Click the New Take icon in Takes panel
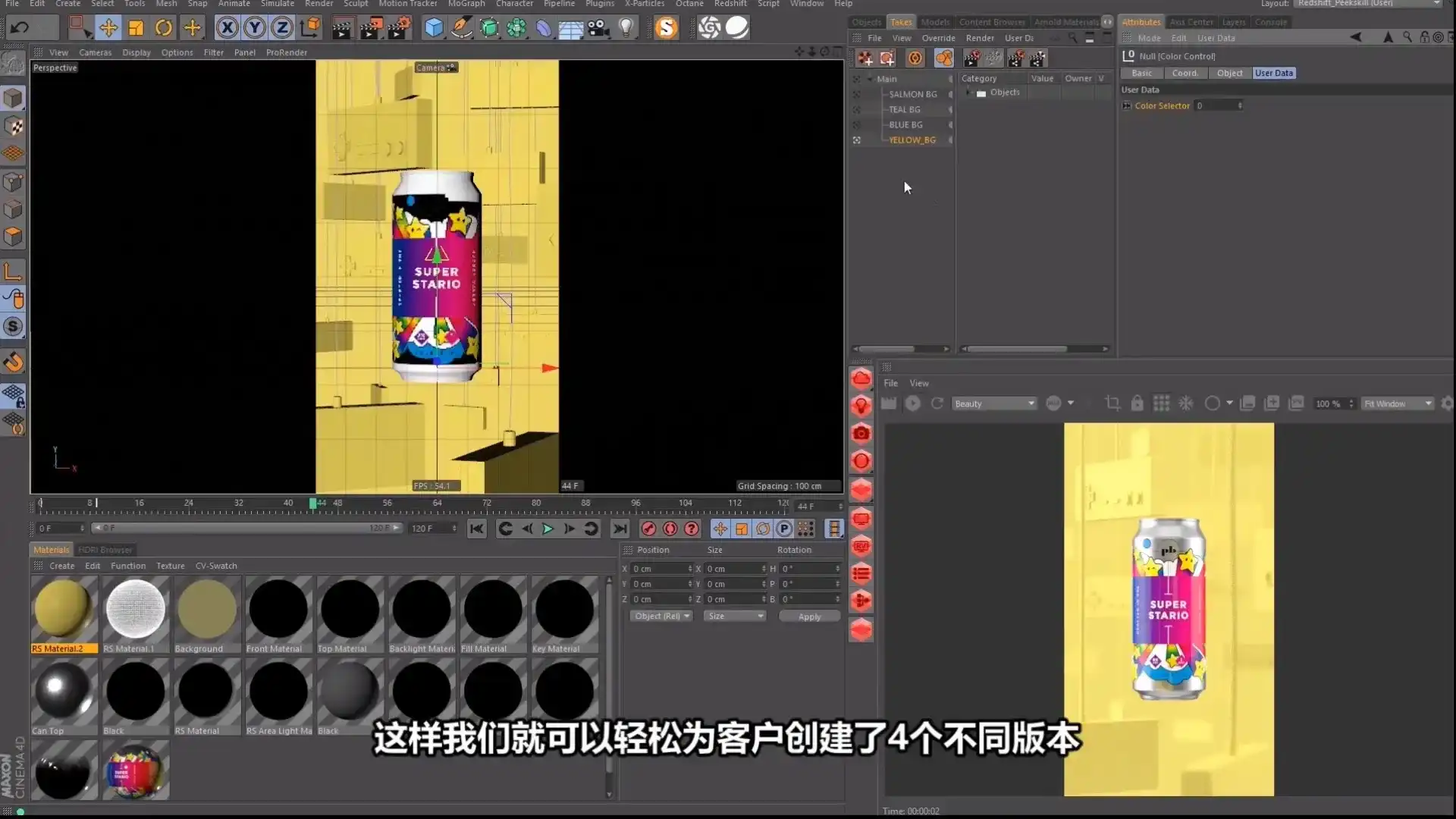 (867, 58)
